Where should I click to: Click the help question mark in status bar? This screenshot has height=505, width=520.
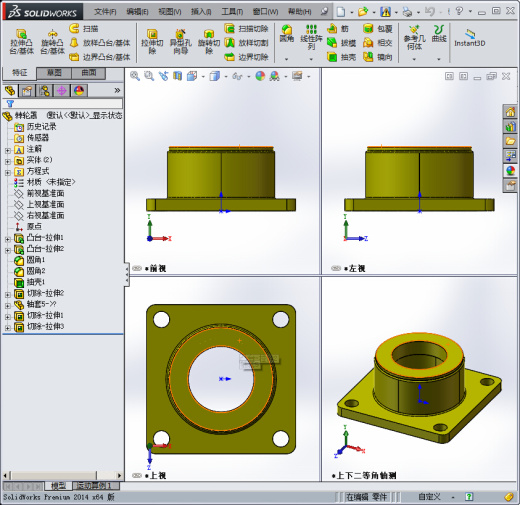[x=469, y=497]
